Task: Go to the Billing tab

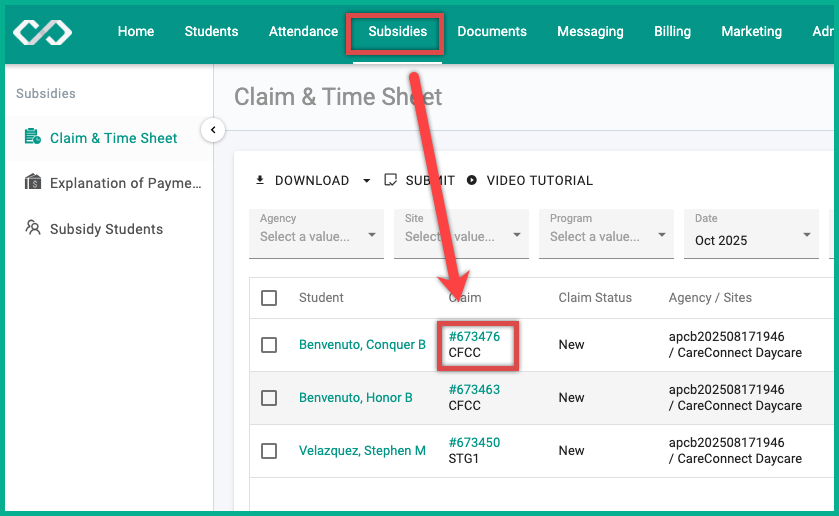Action: (672, 32)
